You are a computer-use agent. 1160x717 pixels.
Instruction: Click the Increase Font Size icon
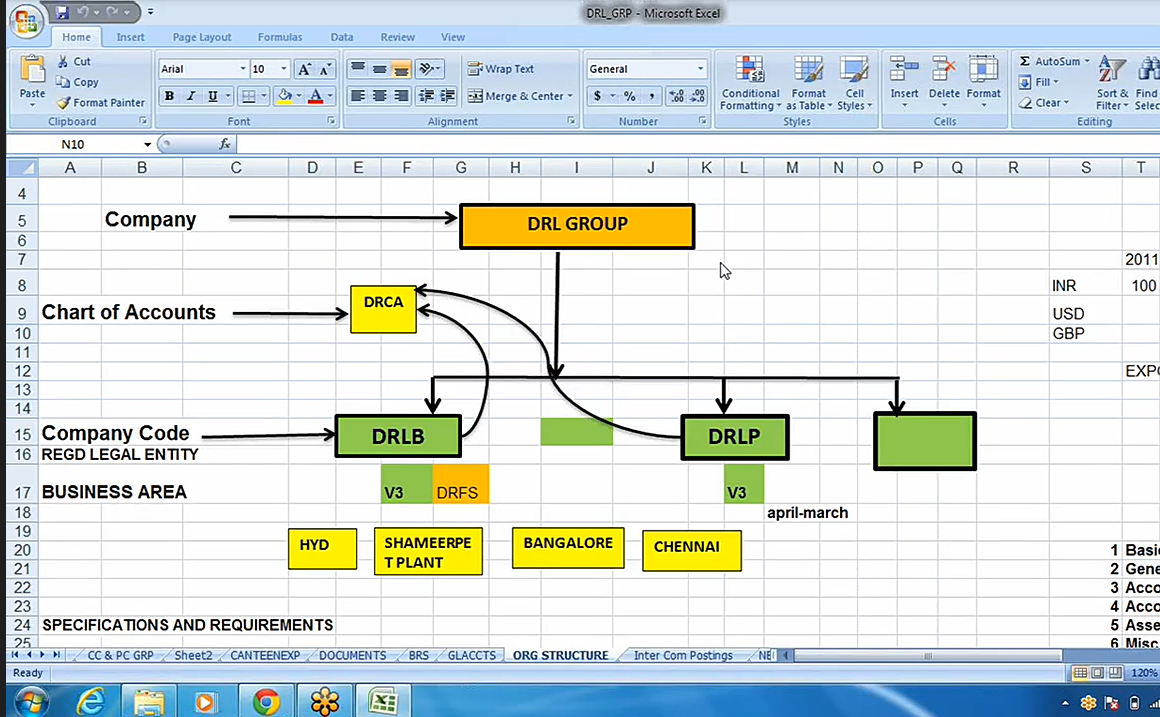[303, 69]
